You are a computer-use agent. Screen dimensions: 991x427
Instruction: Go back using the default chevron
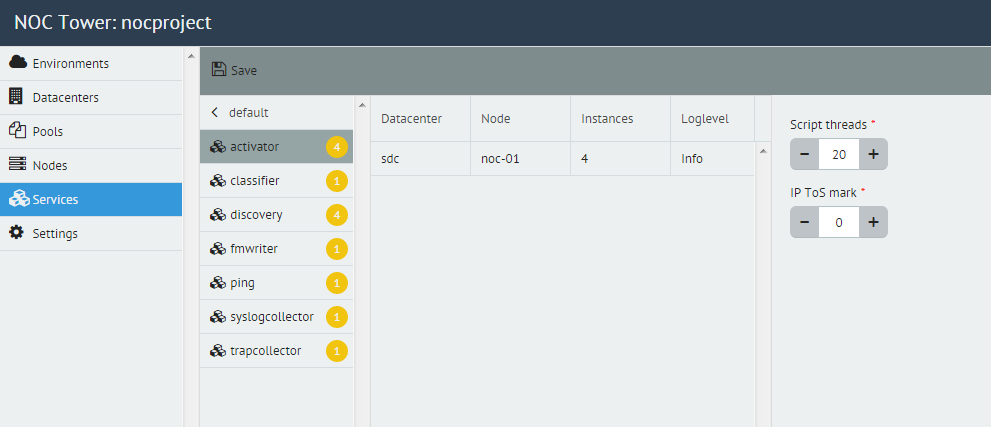point(215,113)
